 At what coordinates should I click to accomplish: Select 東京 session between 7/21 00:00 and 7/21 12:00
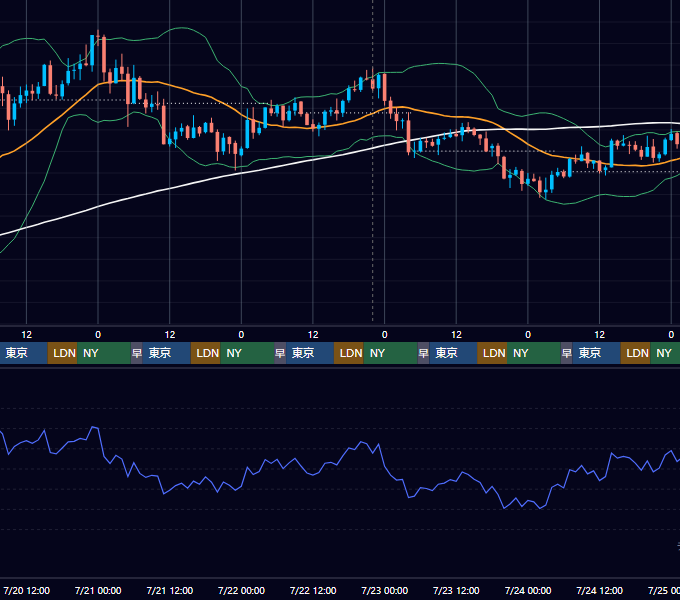[x=167, y=353]
